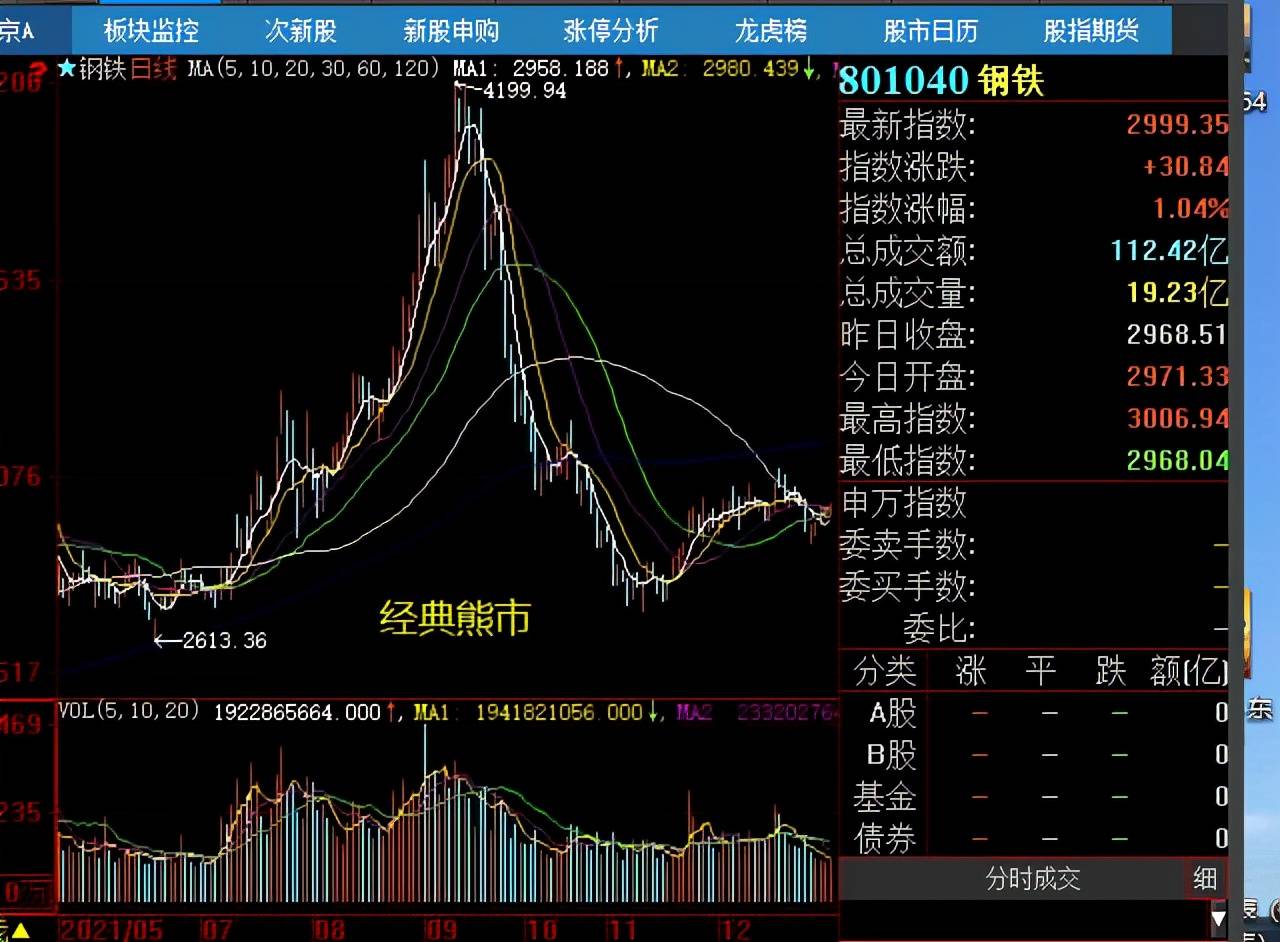The image size is (1280, 942).
Task: Click the 4199.94 peak price label
Action: point(524,91)
